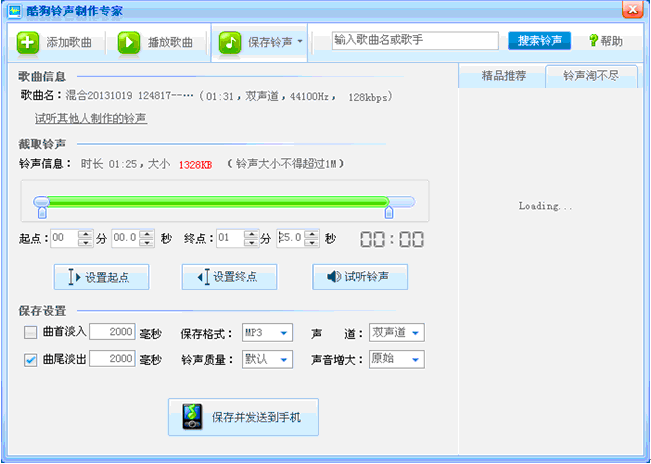
Task: Click the green plus Add Song icon
Action: (28, 43)
